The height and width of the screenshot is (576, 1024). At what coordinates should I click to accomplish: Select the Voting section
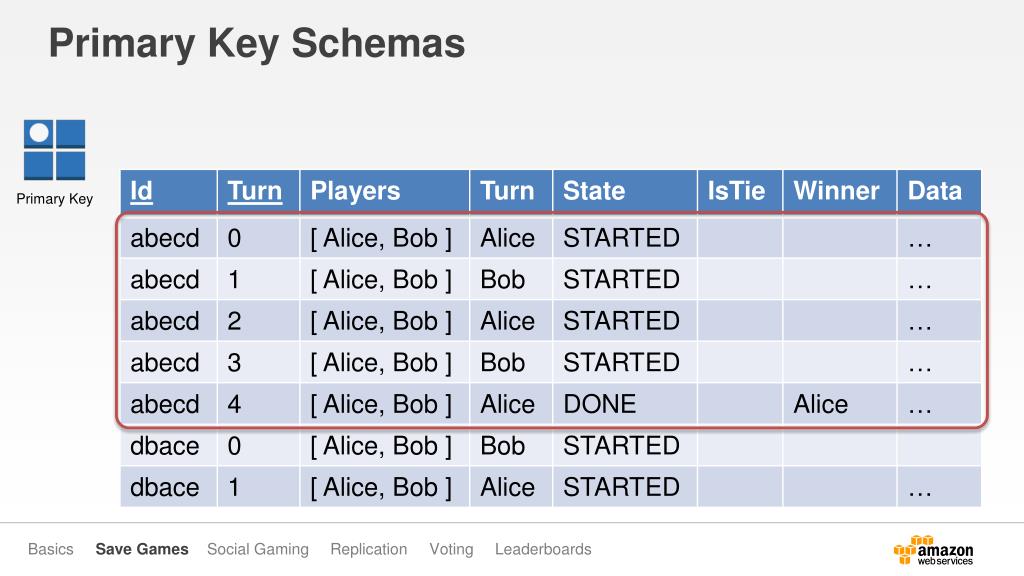pyautogui.click(x=451, y=549)
